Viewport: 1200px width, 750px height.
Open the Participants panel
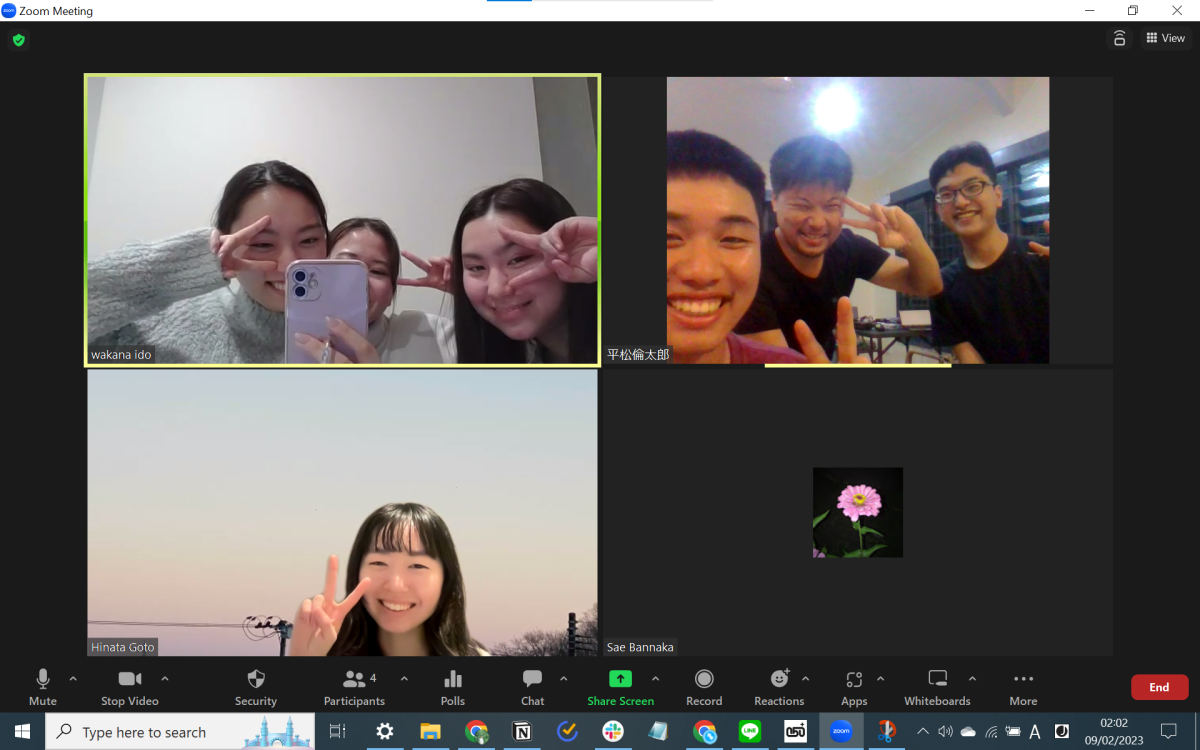pyautogui.click(x=355, y=686)
